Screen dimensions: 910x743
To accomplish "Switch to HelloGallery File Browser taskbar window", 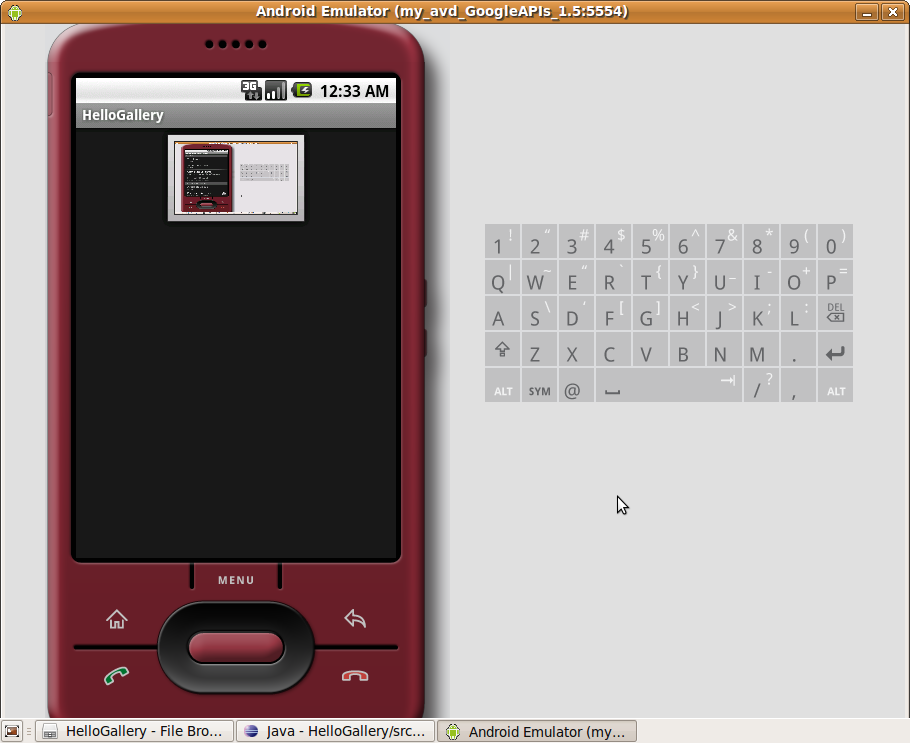I will [135, 731].
